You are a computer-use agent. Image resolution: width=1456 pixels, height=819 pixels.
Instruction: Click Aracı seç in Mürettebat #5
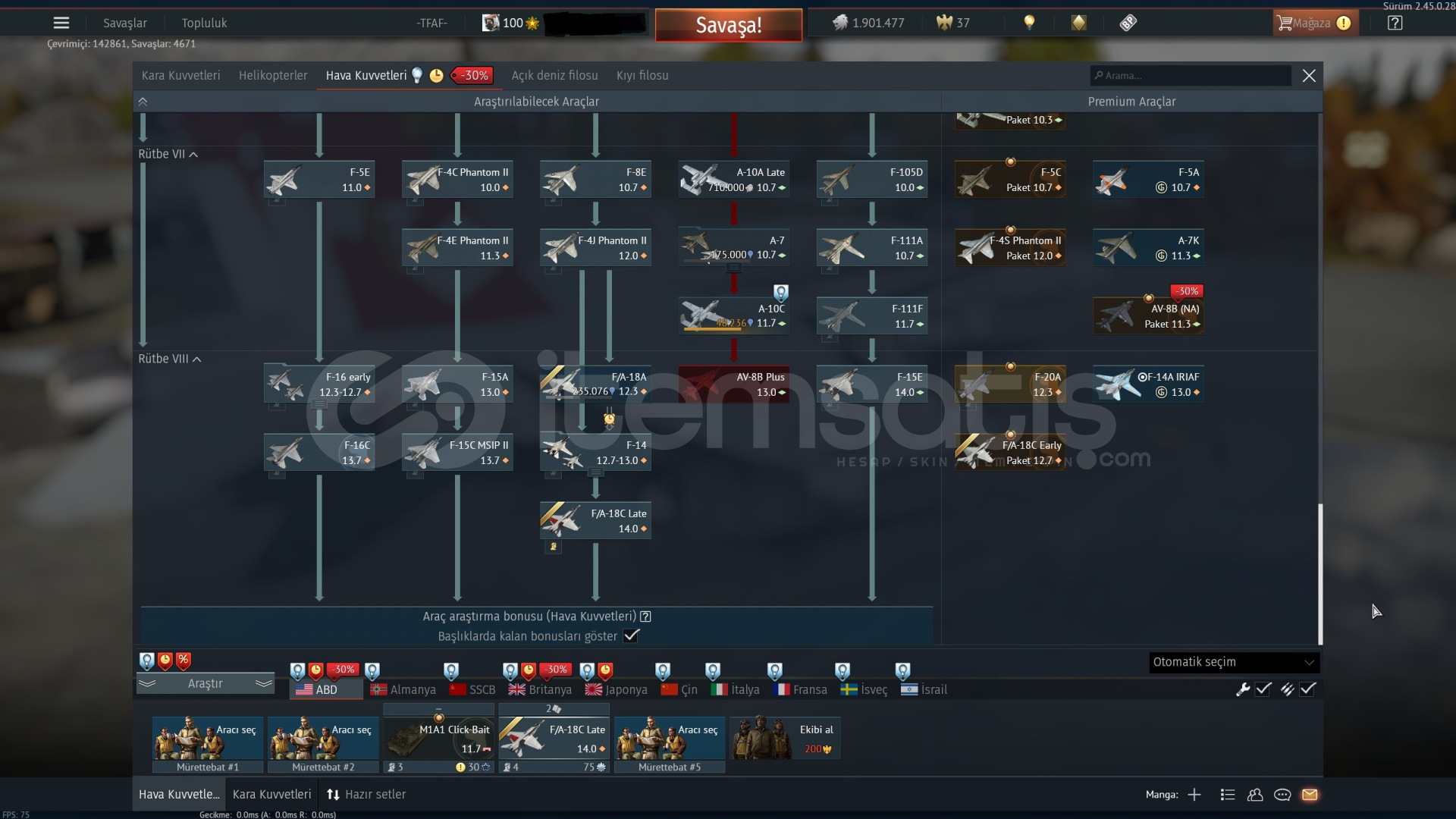tap(670, 738)
